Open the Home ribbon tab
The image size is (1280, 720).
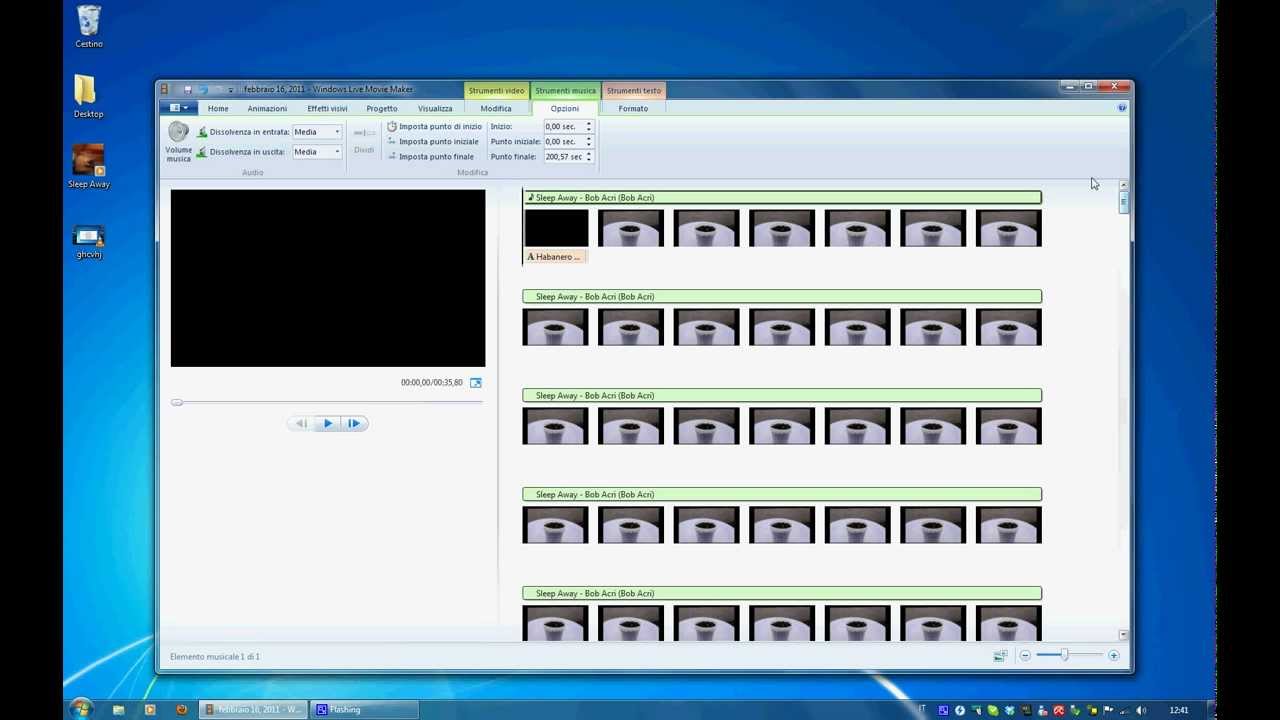[218, 108]
